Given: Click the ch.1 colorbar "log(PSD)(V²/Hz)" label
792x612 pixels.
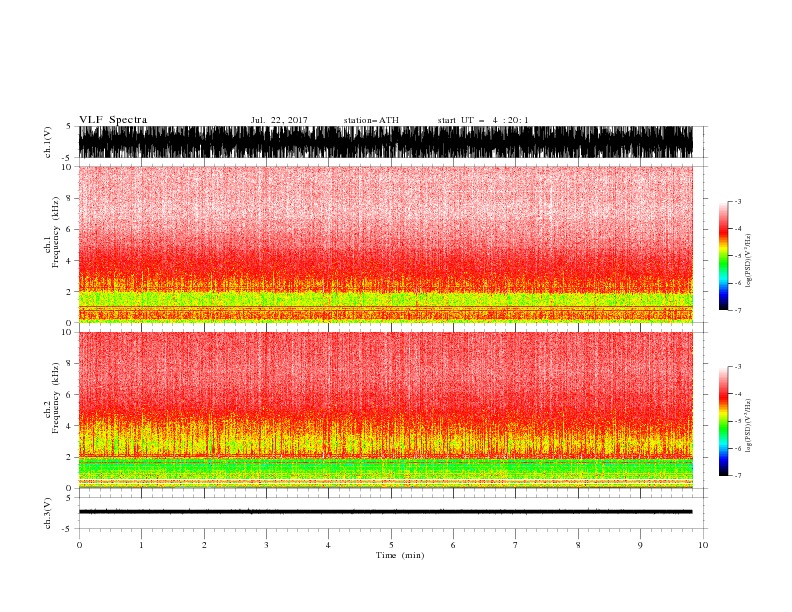Looking at the screenshot, I should (x=748, y=261).
